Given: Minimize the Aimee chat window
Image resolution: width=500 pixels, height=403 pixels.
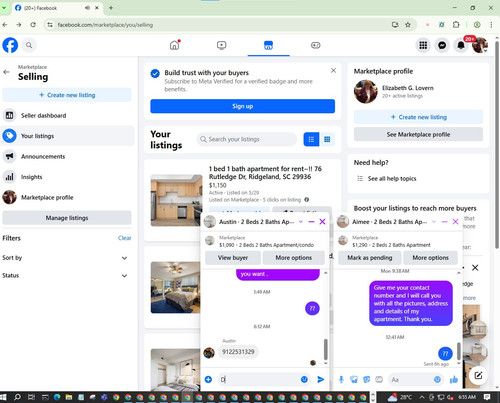Looking at the screenshot, I should 444,222.
